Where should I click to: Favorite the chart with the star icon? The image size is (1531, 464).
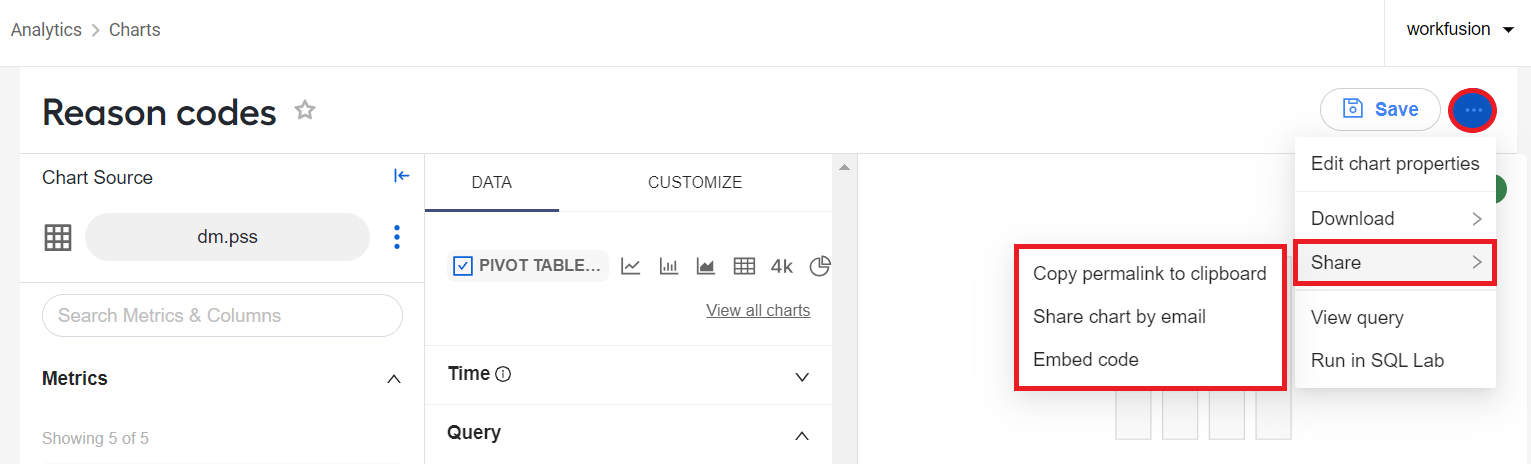coord(305,111)
